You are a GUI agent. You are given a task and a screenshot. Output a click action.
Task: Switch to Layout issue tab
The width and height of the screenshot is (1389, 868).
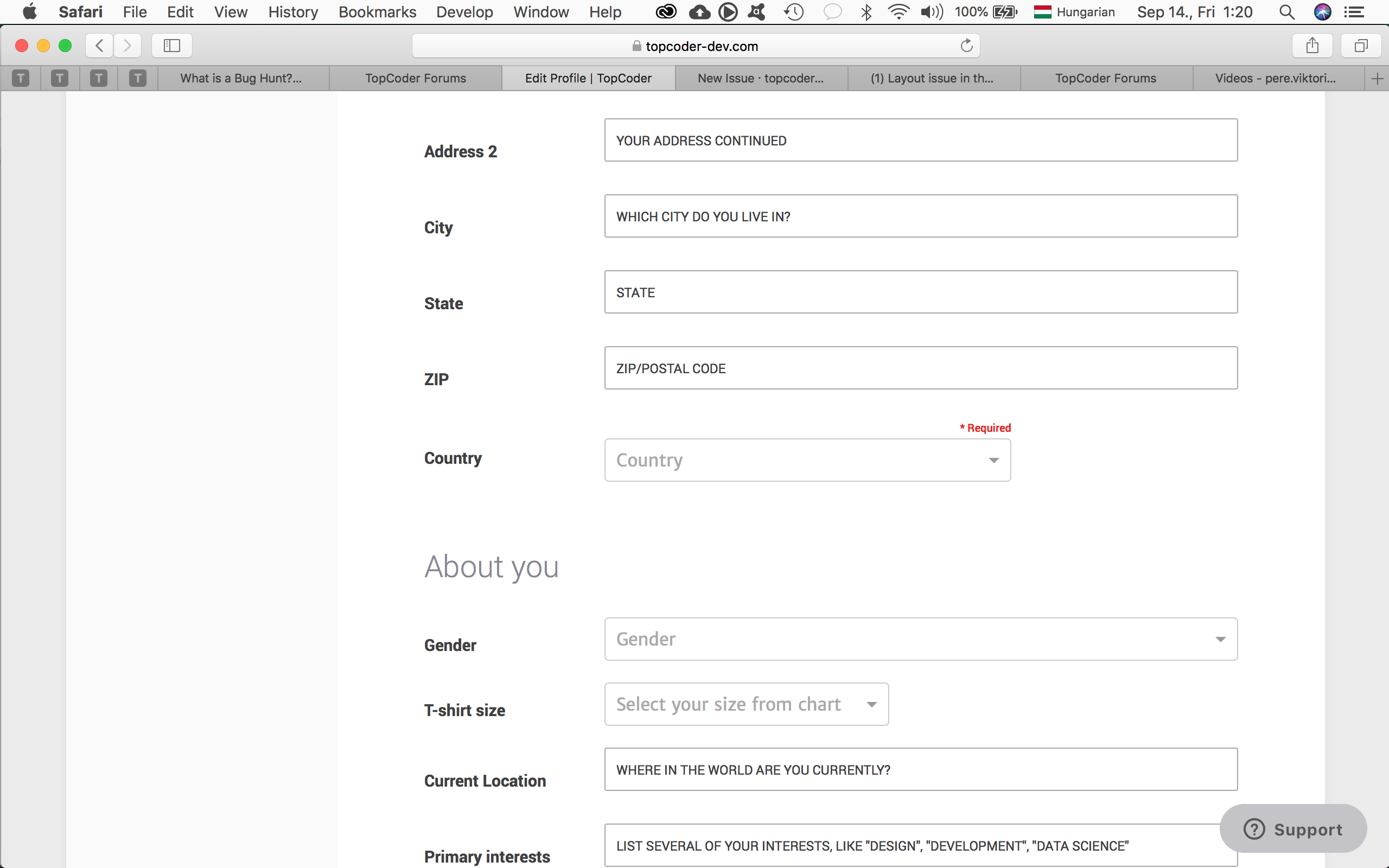coord(934,78)
